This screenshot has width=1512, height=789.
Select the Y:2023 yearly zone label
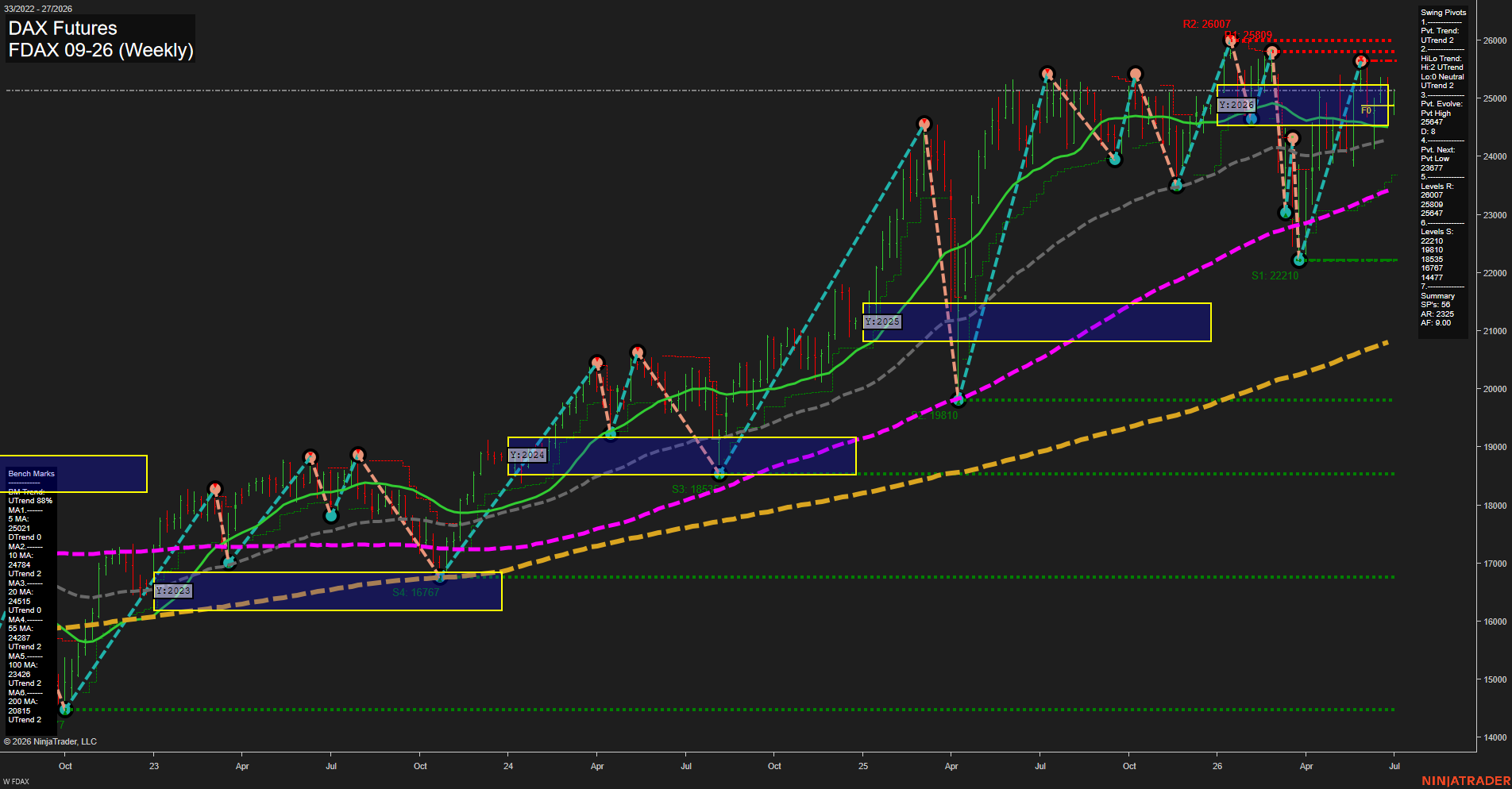(173, 591)
